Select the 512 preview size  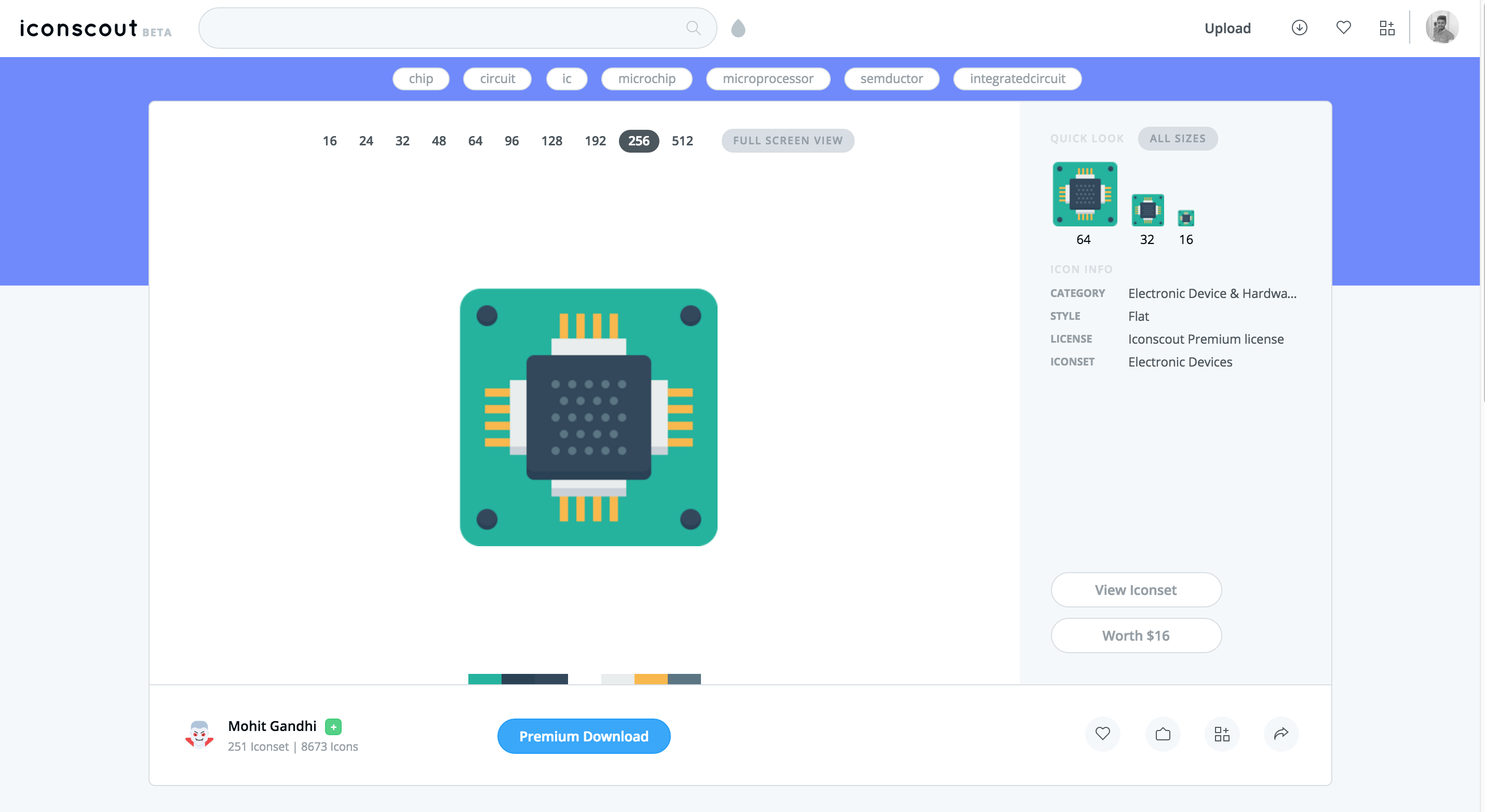(682, 141)
